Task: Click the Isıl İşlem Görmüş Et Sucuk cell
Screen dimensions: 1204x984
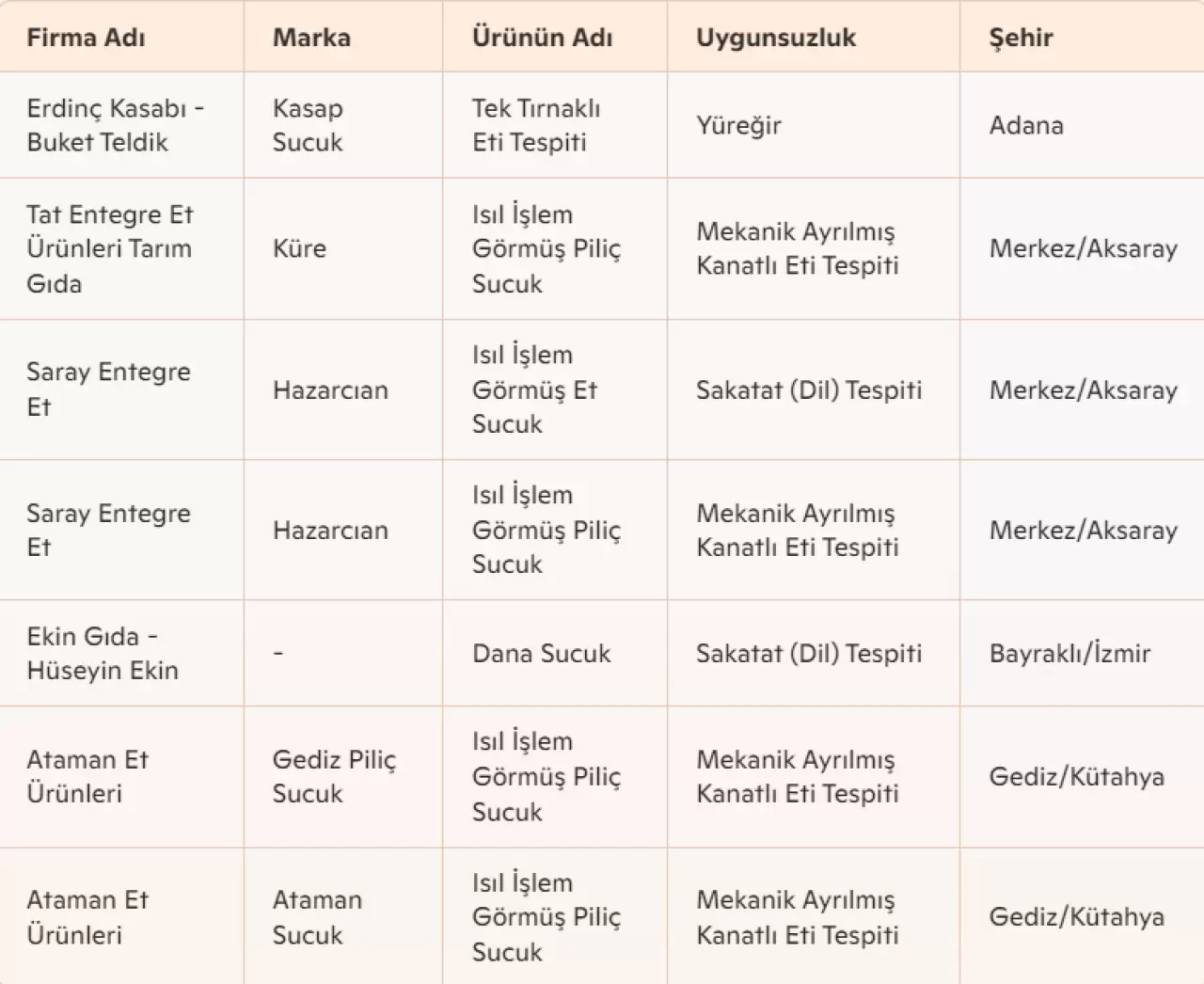Action: point(535,389)
